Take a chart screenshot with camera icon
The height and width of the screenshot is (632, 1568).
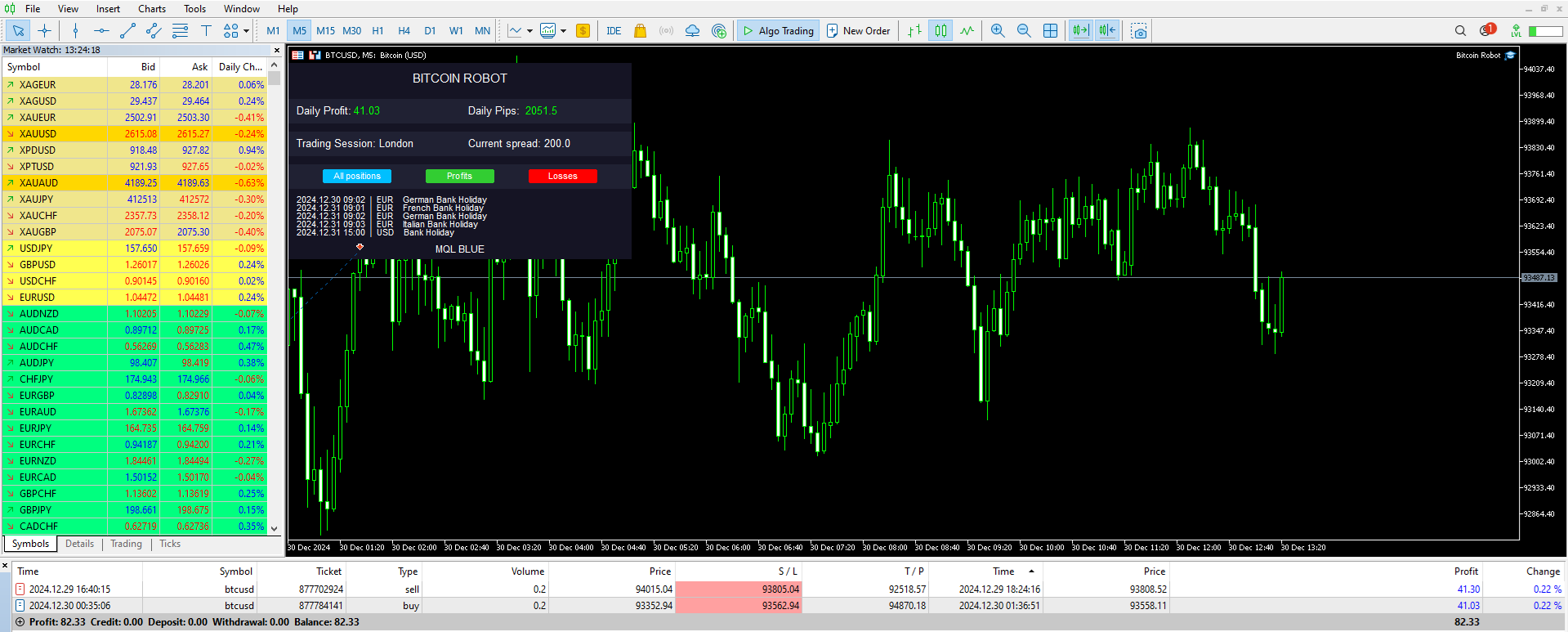1139,31
